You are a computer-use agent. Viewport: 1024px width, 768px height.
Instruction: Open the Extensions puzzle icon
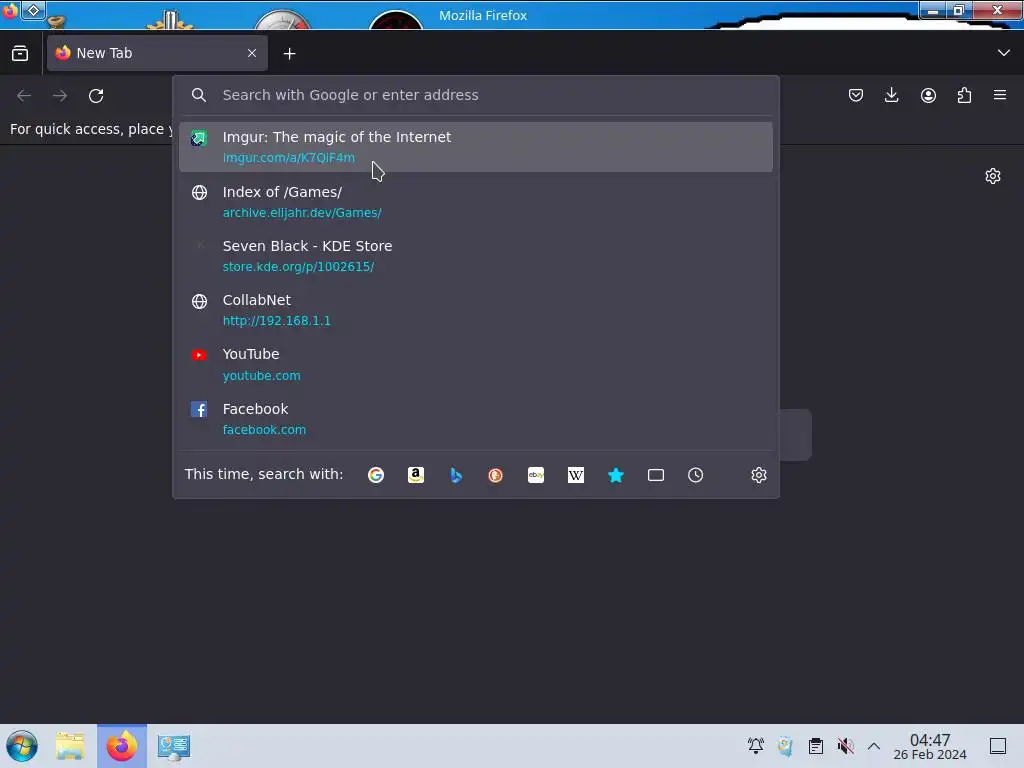[x=964, y=95]
